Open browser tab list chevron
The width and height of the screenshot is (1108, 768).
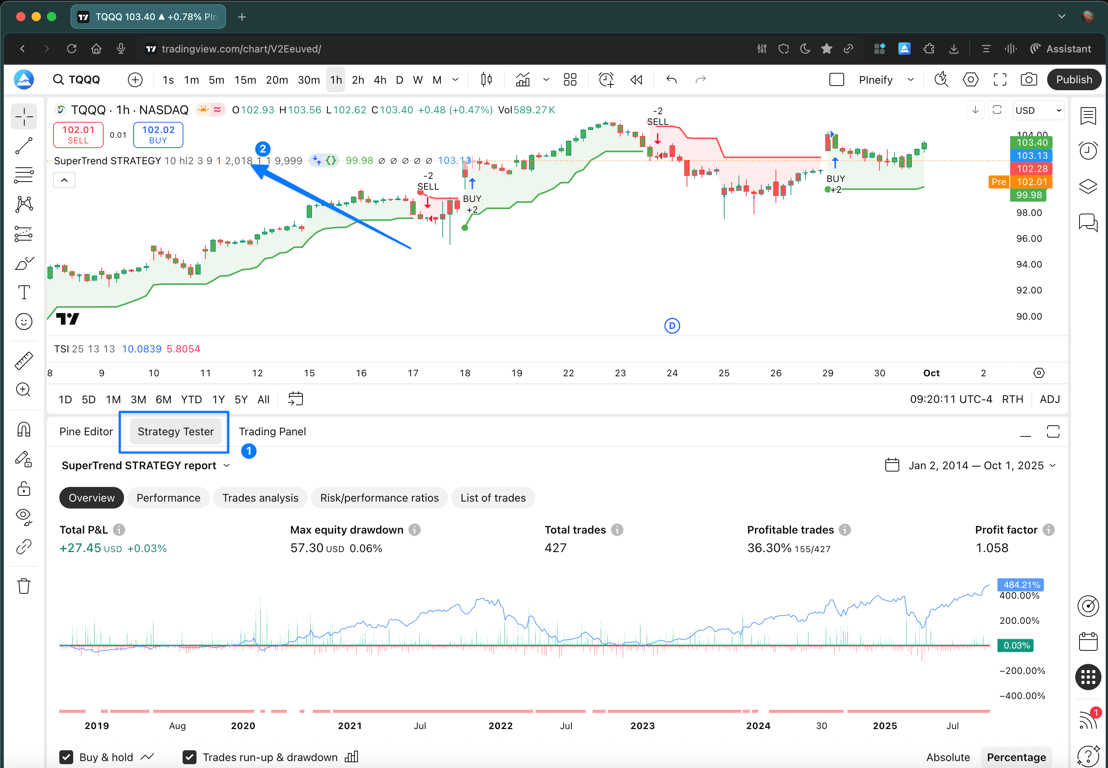click(1061, 16)
